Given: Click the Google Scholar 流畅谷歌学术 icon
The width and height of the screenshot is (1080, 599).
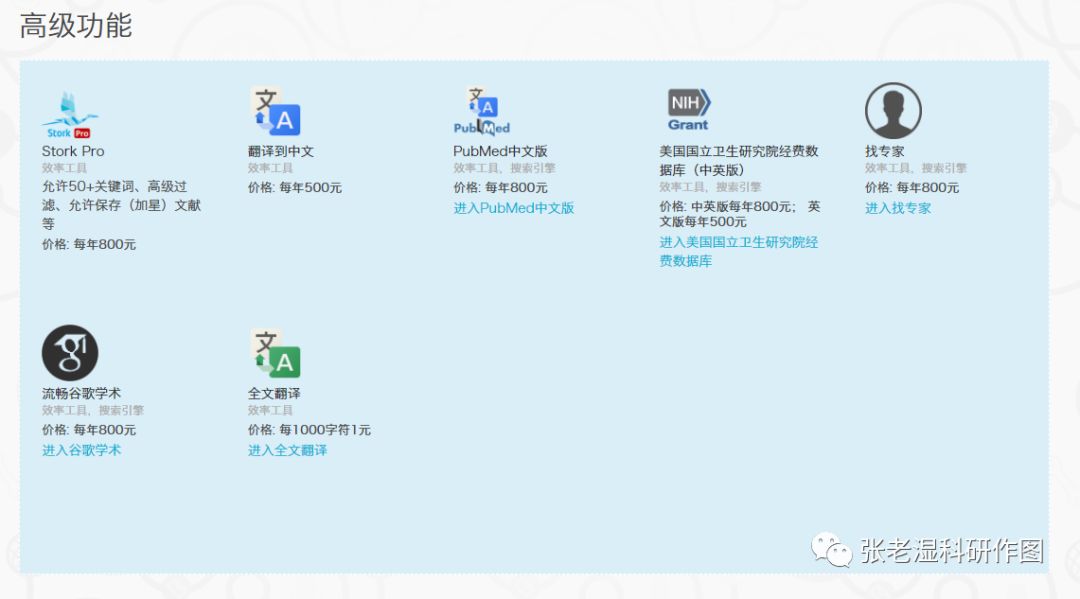Looking at the screenshot, I should [70, 353].
